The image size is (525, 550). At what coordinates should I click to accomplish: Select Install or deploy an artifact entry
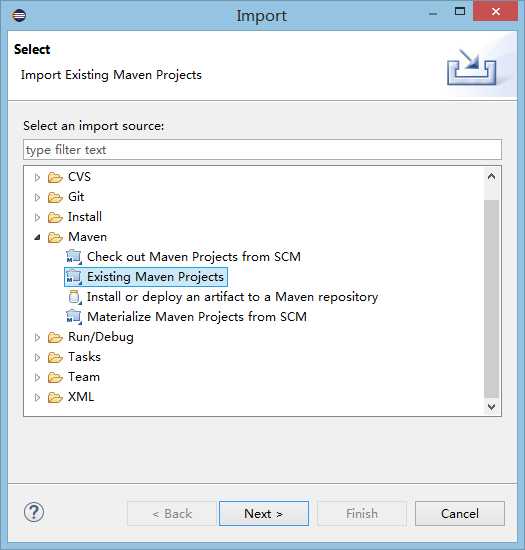tap(232, 297)
